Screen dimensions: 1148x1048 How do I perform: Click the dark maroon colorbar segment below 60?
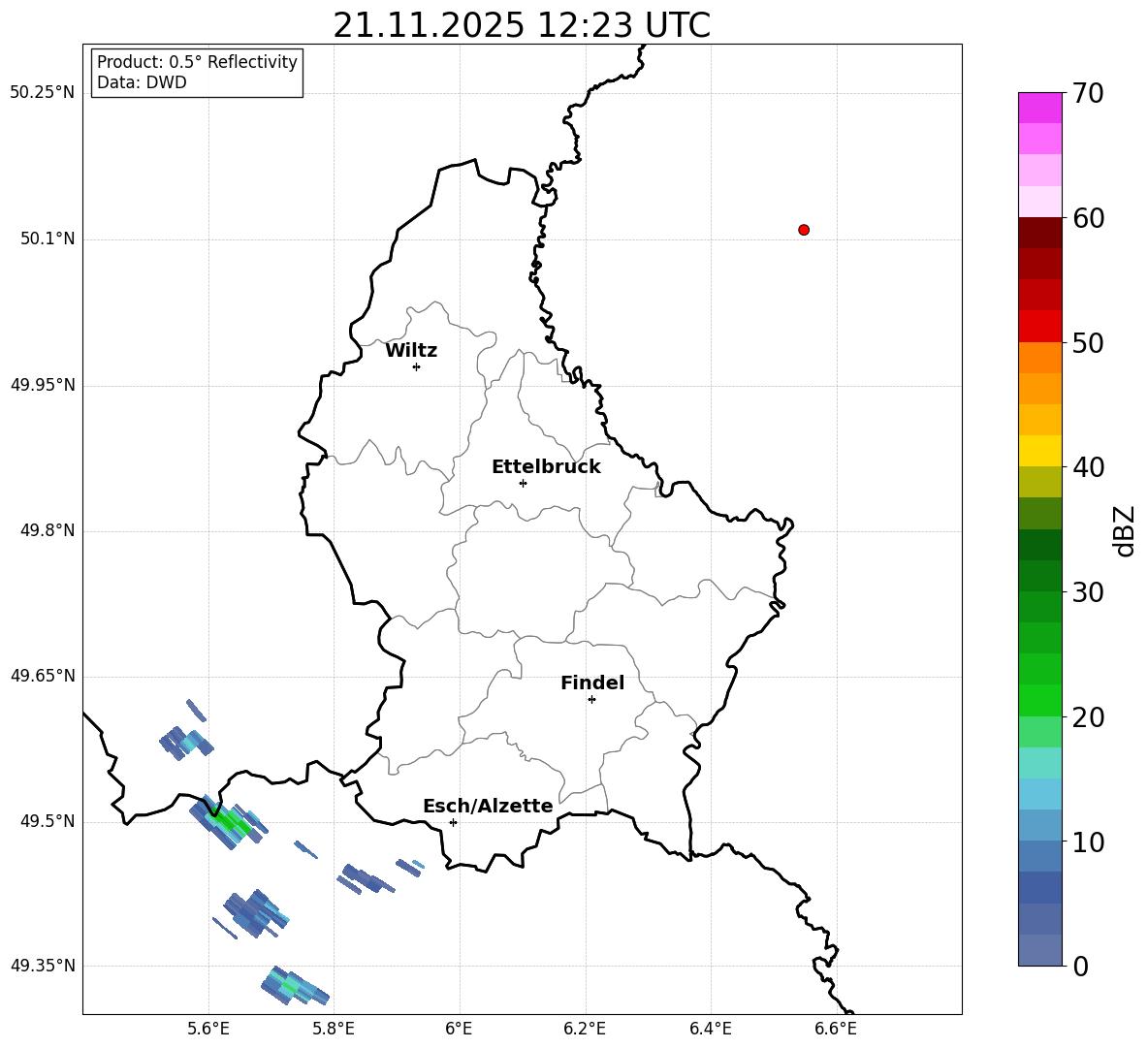pyautogui.click(x=1039, y=233)
